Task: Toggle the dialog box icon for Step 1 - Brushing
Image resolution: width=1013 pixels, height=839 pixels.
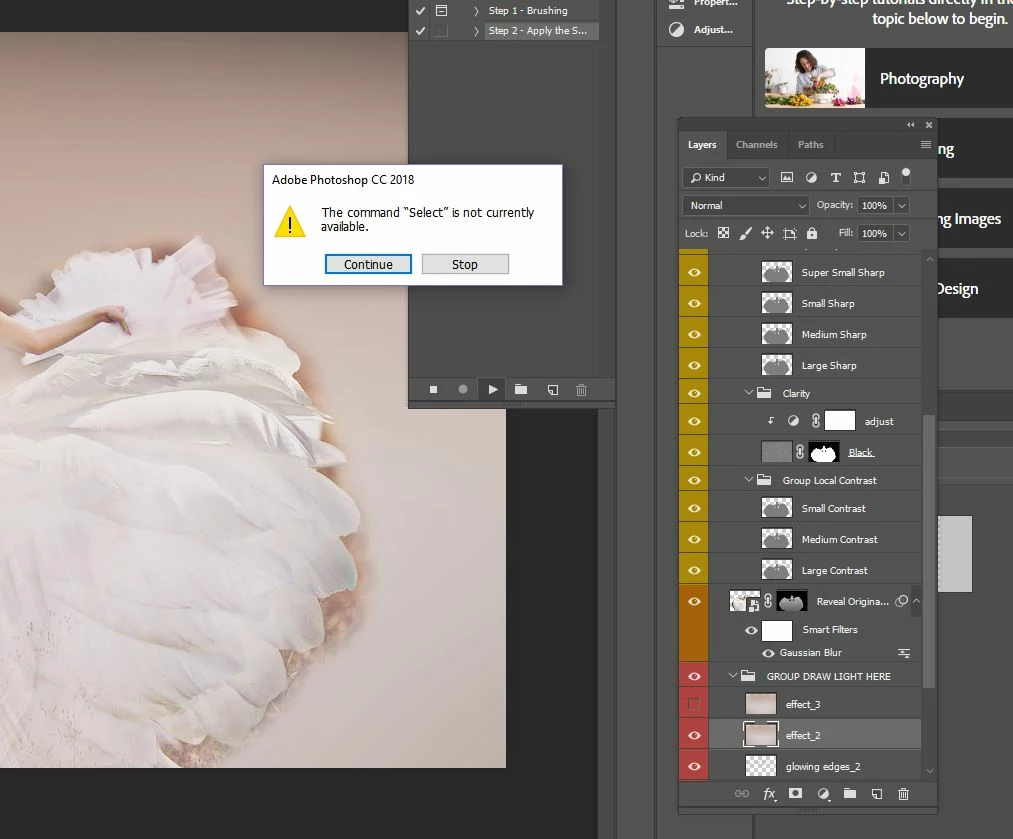Action: tap(441, 11)
